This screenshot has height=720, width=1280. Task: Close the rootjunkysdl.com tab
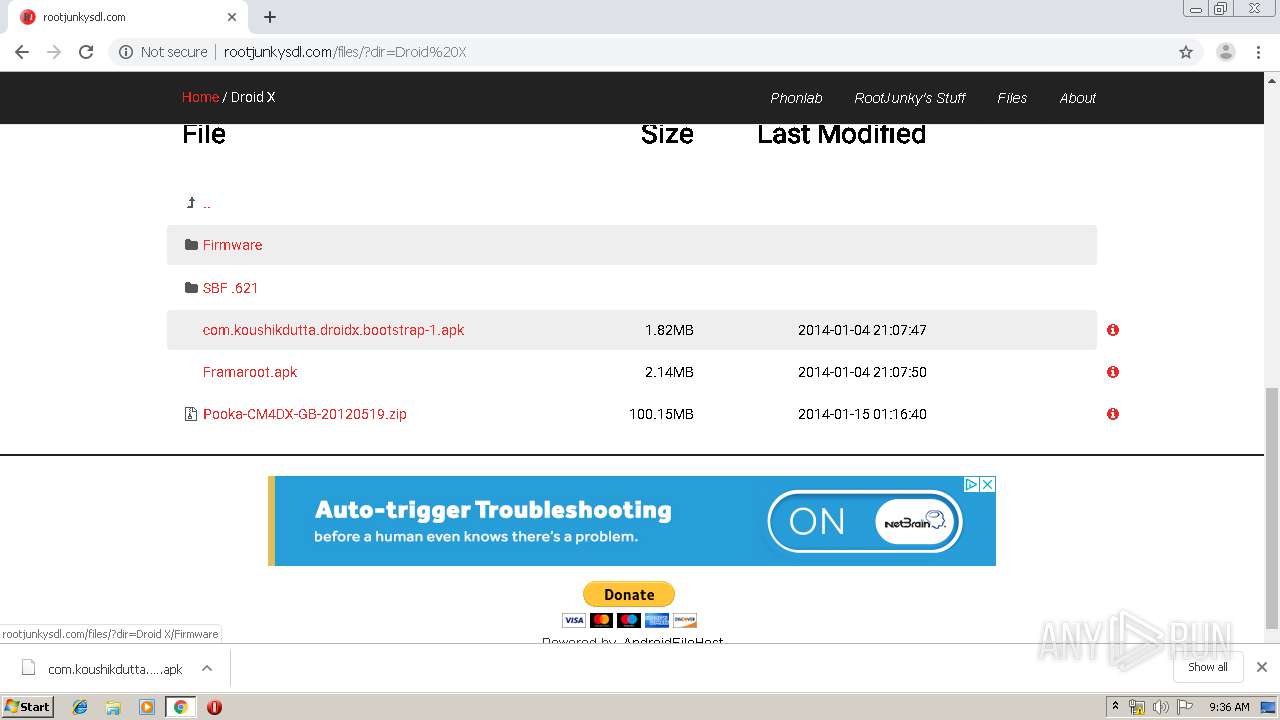coord(232,17)
